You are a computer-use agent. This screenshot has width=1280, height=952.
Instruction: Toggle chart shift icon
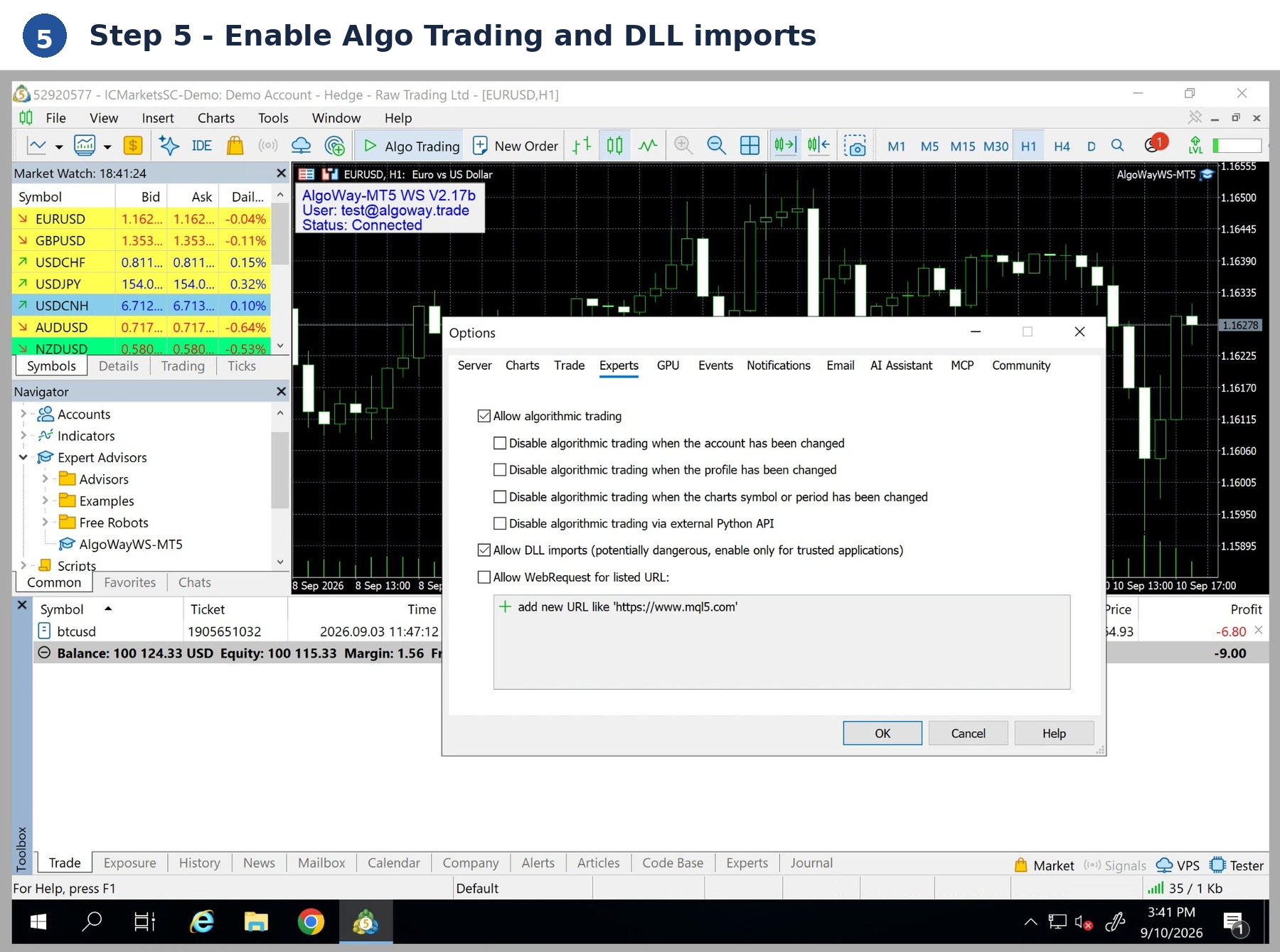(818, 146)
